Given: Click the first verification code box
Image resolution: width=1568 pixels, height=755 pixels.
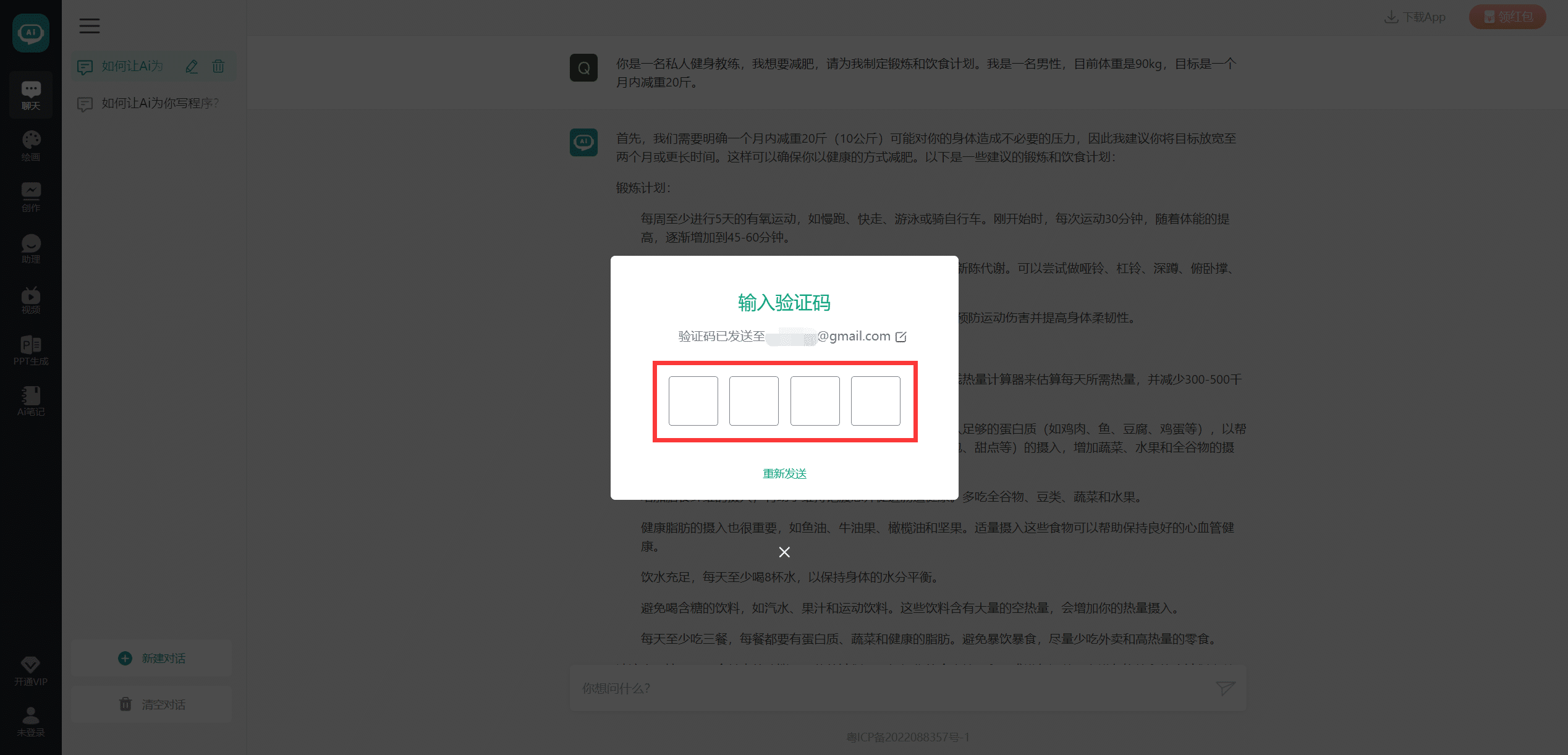Looking at the screenshot, I should [x=693, y=401].
